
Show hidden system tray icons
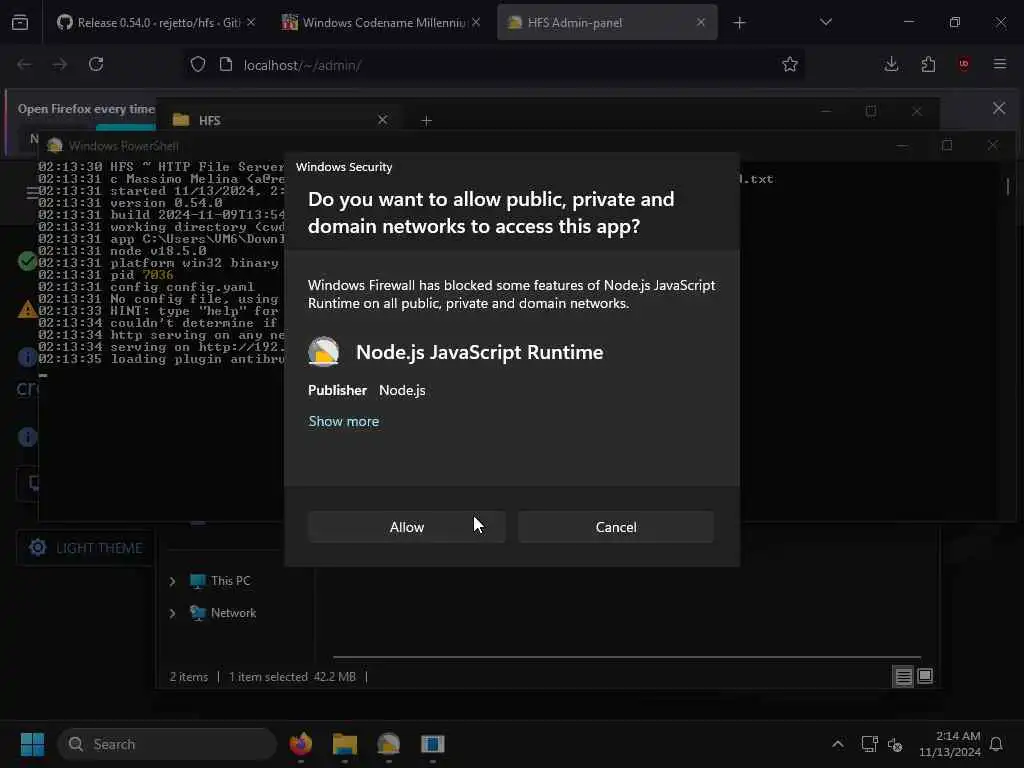coord(838,744)
